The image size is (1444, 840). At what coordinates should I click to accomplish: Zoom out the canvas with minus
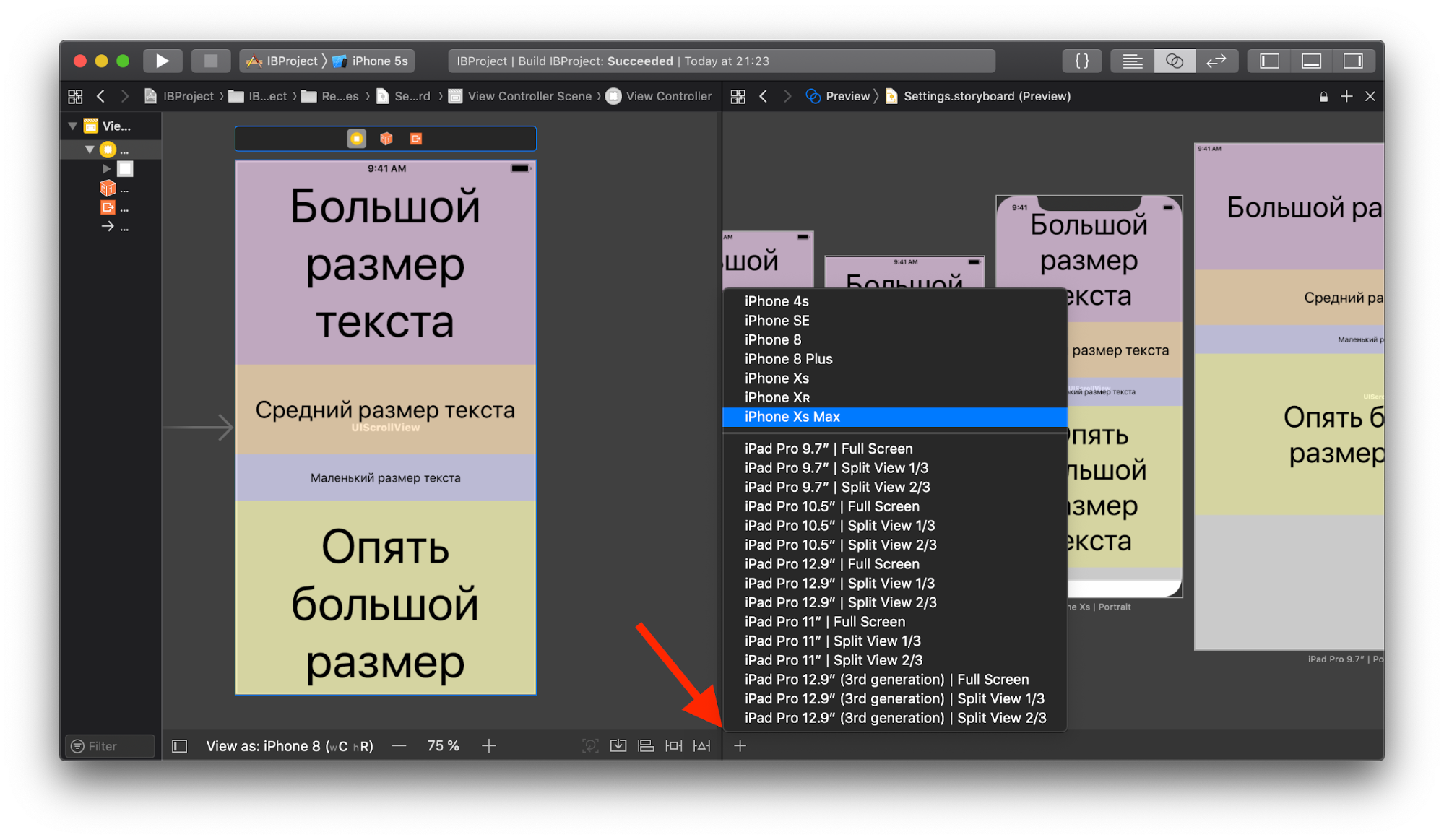tap(399, 745)
